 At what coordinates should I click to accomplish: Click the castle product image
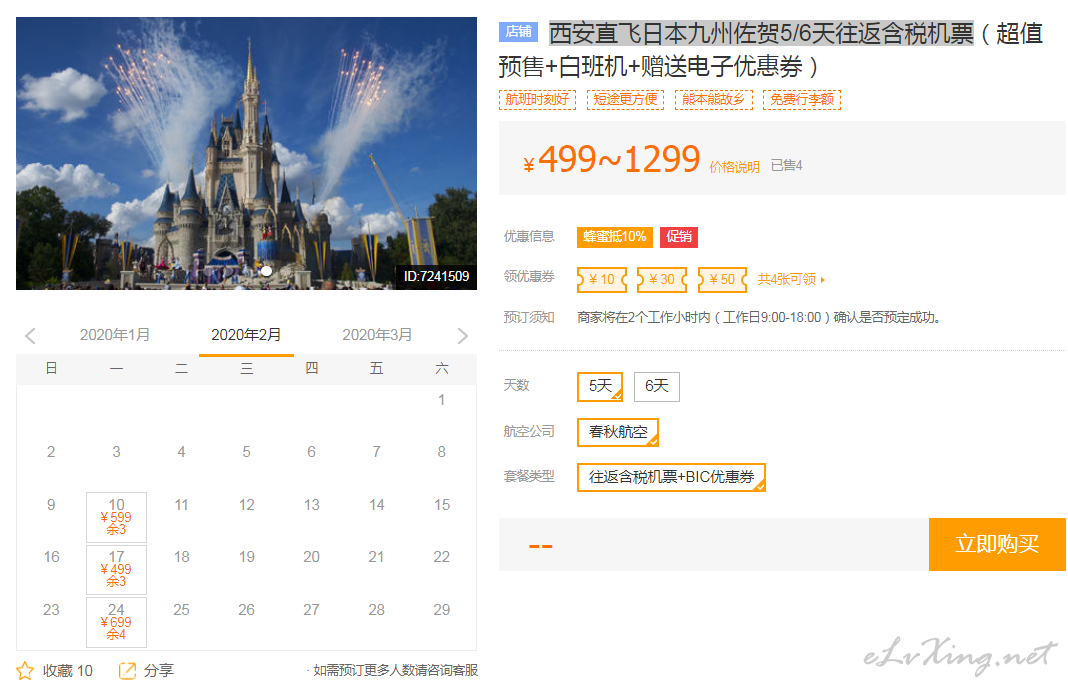point(247,153)
